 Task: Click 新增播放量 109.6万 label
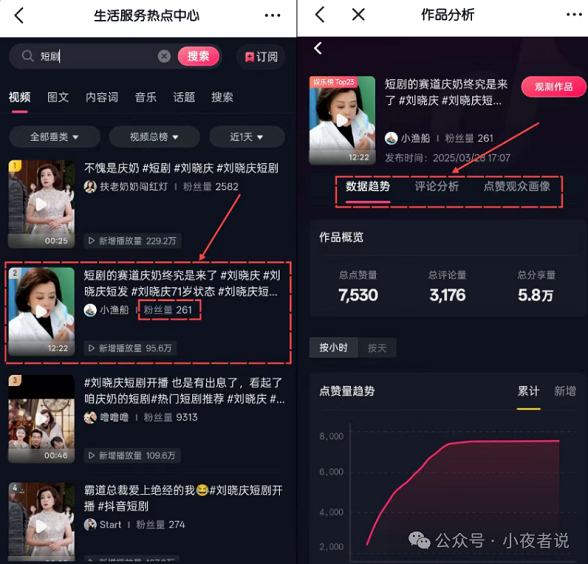pos(132,455)
